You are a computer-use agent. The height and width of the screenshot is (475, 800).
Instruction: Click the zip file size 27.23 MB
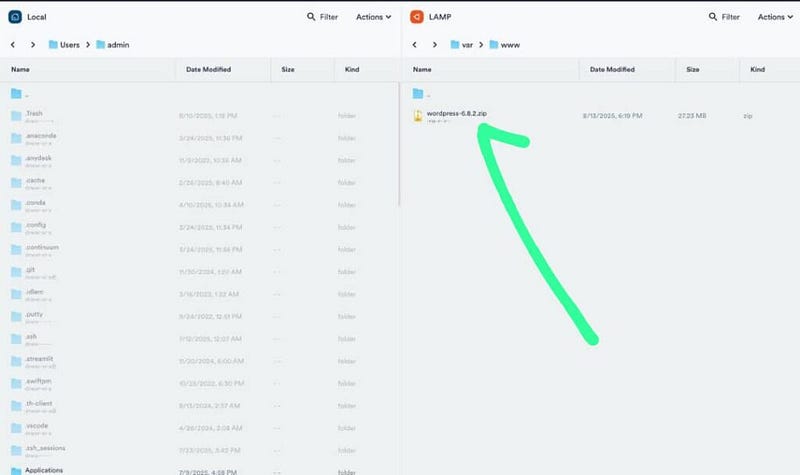pyautogui.click(x=692, y=116)
